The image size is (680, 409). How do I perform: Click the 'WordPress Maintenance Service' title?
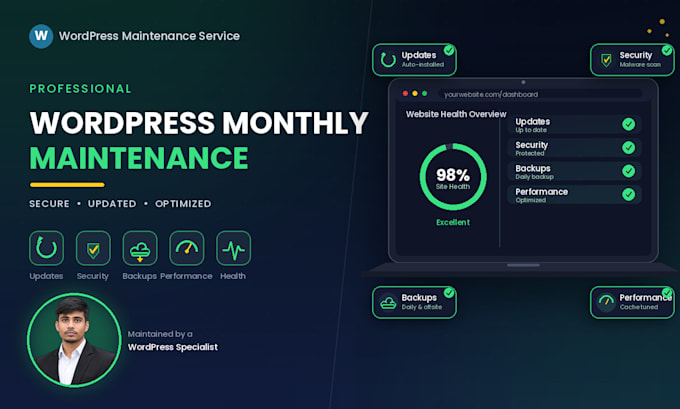(x=149, y=36)
